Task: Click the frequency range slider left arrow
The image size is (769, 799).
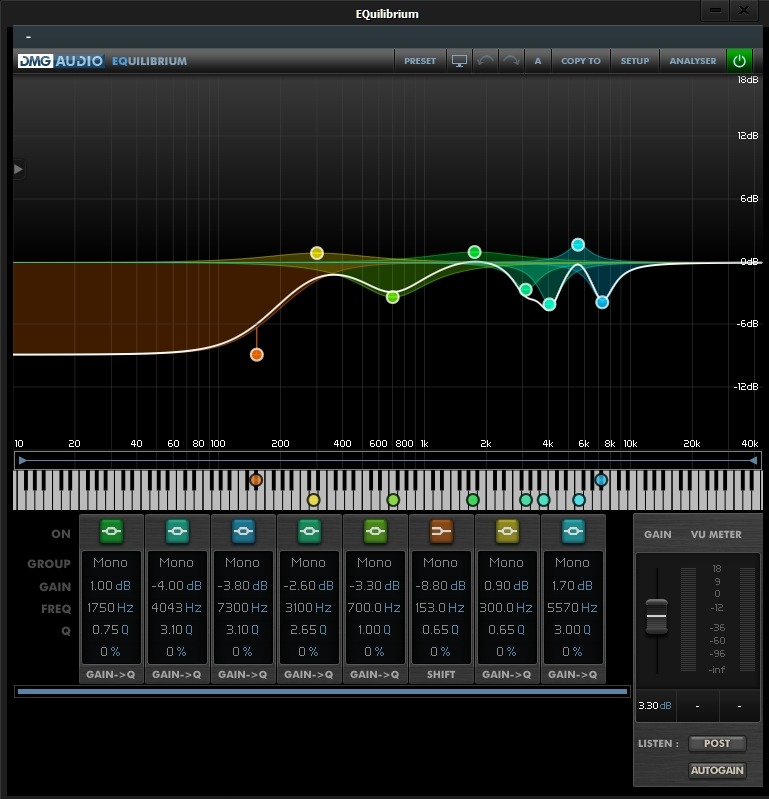Action: click(x=22, y=461)
